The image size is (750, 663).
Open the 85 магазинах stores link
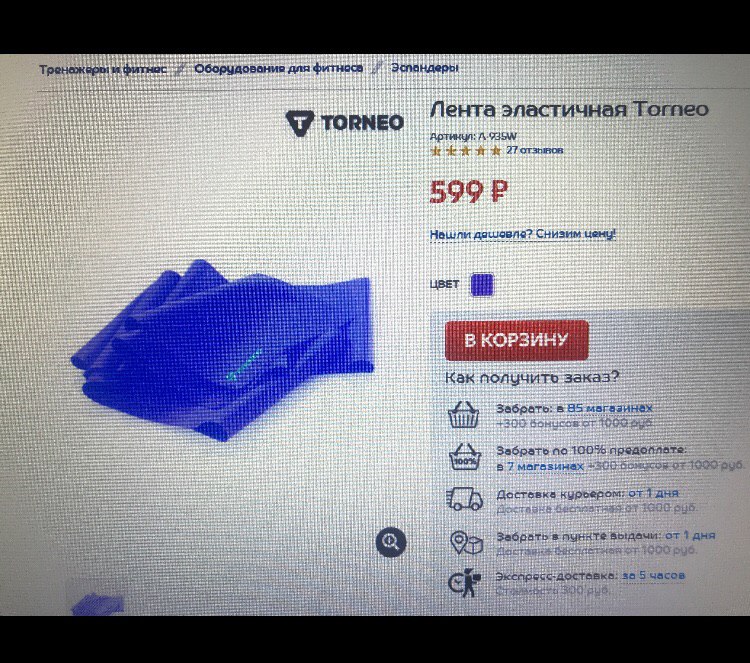(610, 408)
